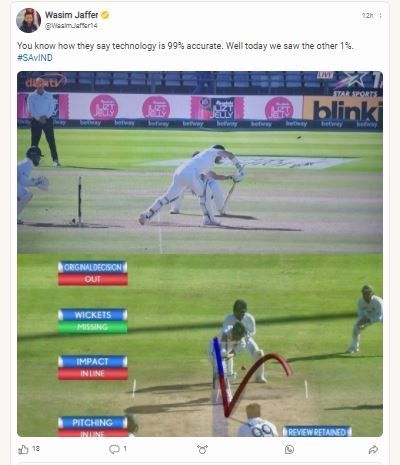Open Wasim Jaffer's profile picture
This screenshot has height=465, width=400.
(x=28, y=20)
